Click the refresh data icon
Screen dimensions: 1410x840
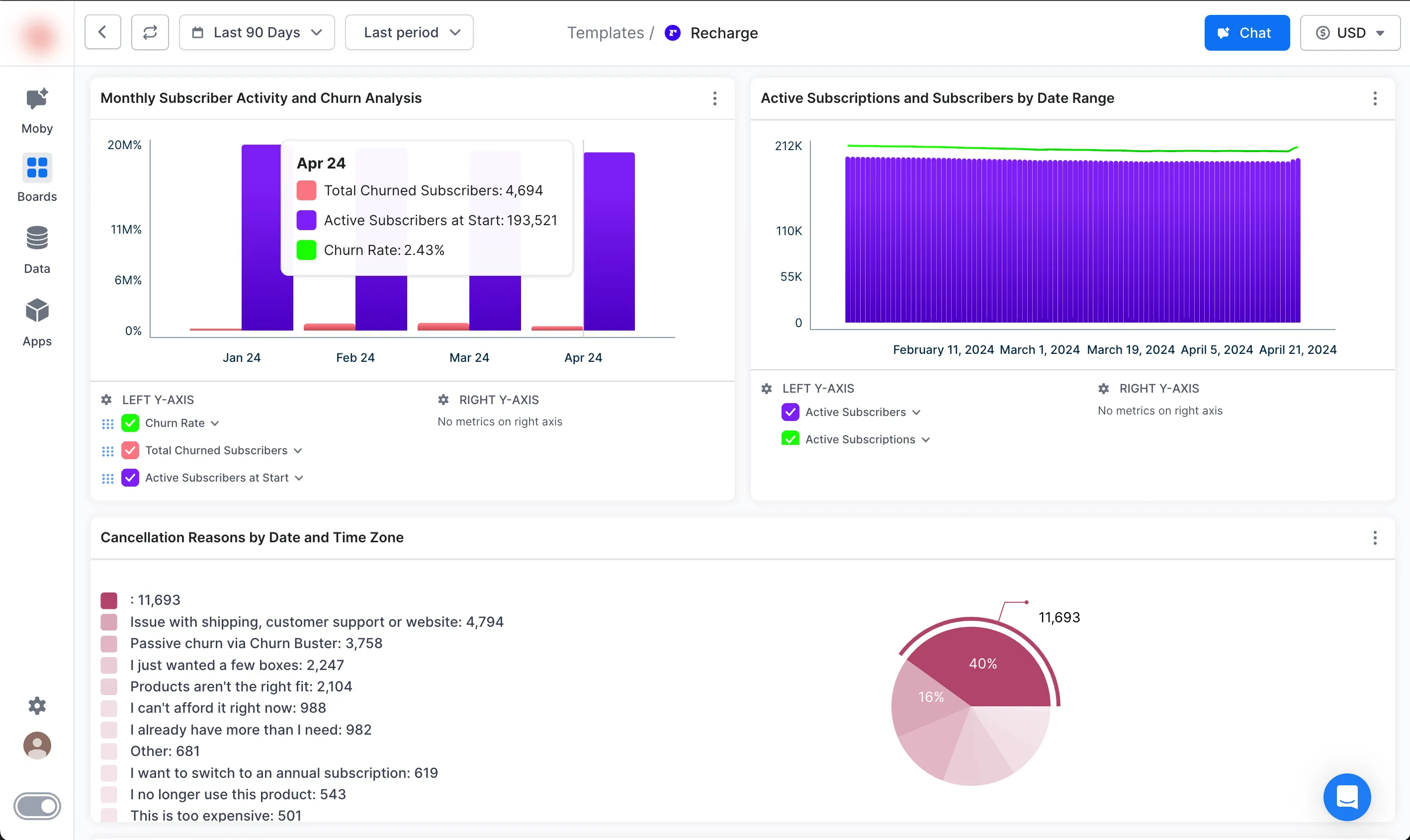pos(150,32)
